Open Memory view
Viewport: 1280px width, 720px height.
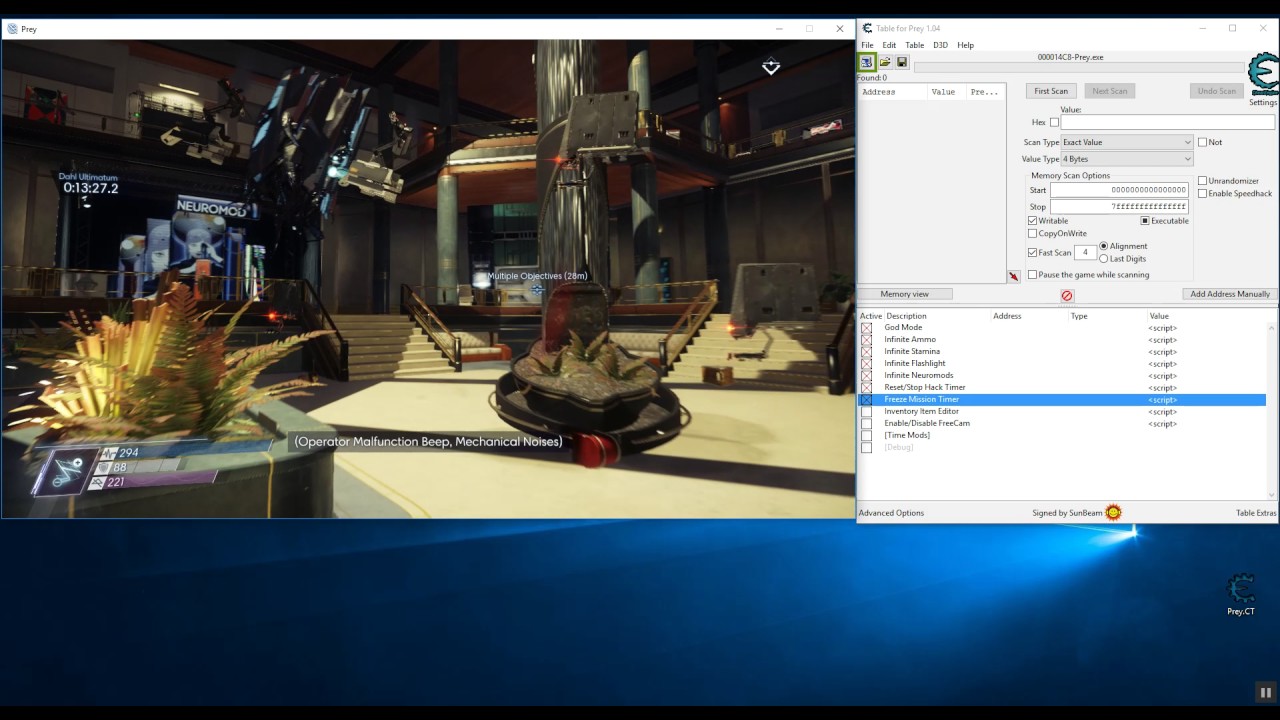pyautogui.click(x=905, y=294)
